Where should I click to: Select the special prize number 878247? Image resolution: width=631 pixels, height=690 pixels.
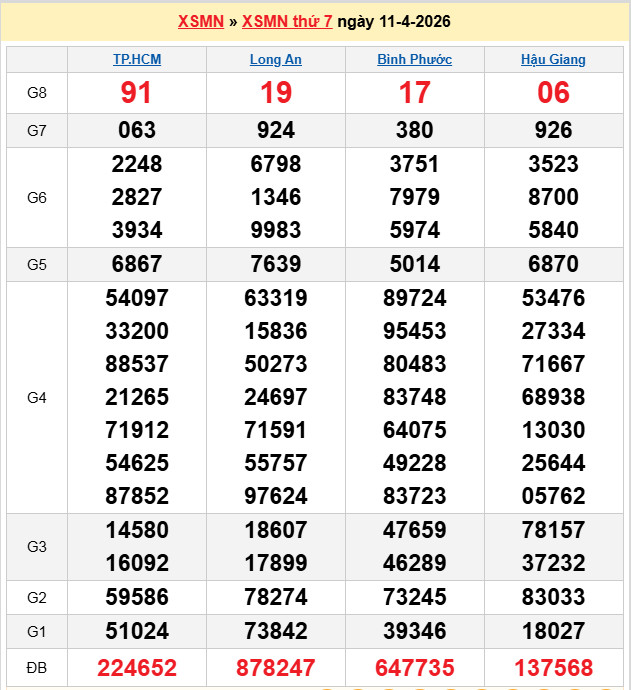click(276, 668)
